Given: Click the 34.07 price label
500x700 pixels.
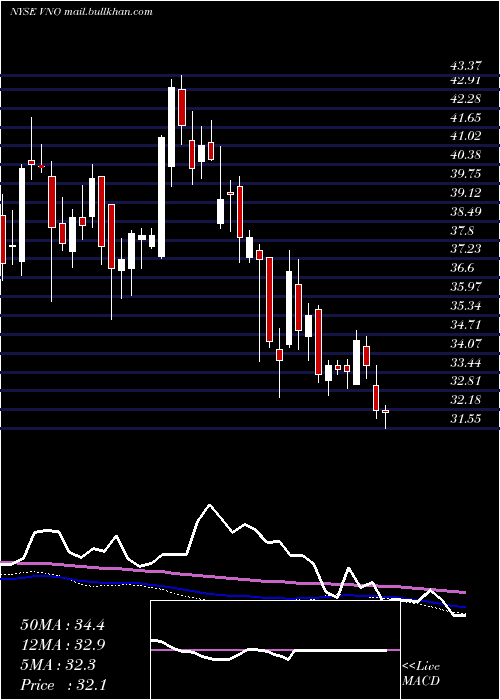Looking at the screenshot, I should (466, 343).
